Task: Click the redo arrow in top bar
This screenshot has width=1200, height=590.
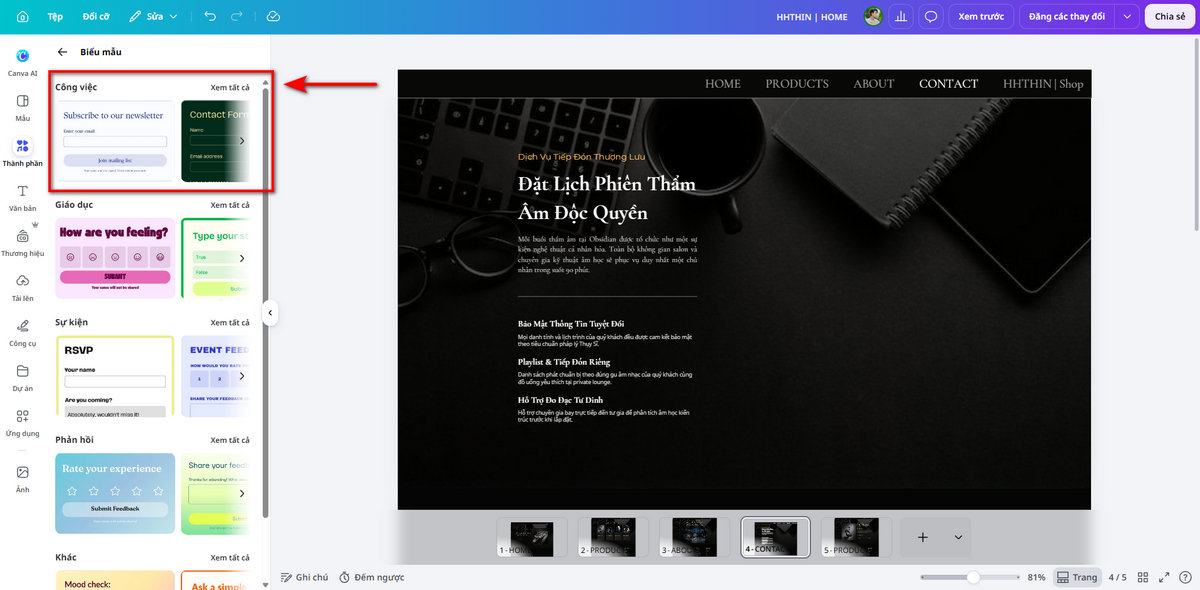Action: click(x=237, y=17)
